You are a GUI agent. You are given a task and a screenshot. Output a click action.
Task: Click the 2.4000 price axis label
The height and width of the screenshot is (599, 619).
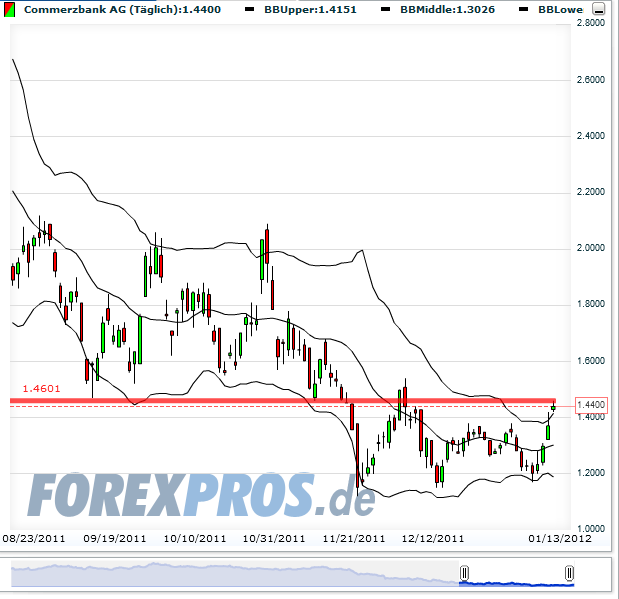(591, 136)
